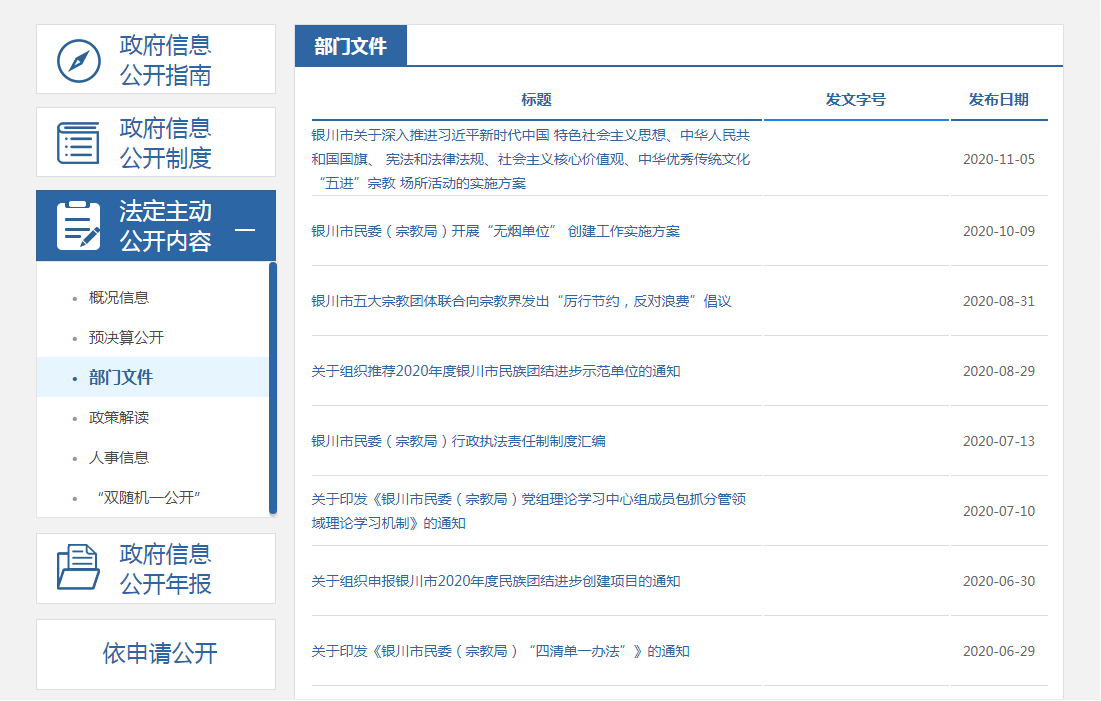Open document about "五进"宗教场所活动实施方案

click(x=531, y=159)
